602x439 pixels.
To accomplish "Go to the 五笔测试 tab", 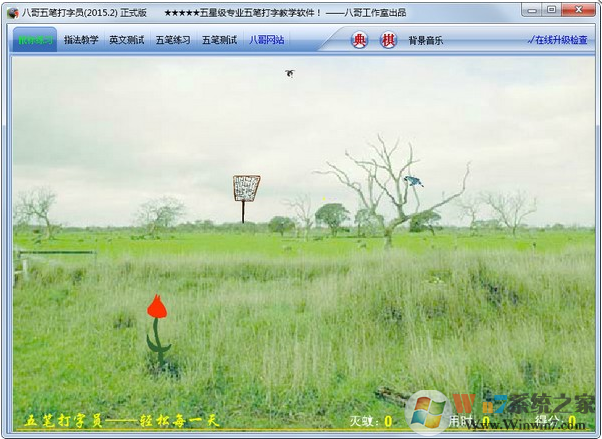I will [x=219, y=40].
